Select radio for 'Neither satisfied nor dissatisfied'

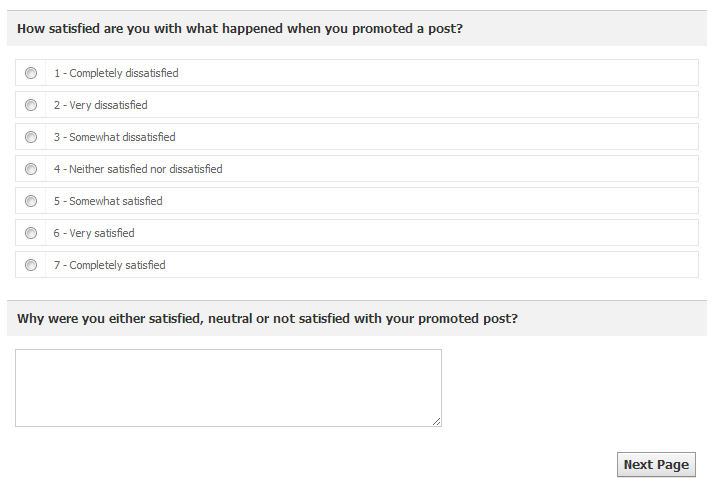[x=31, y=169]
